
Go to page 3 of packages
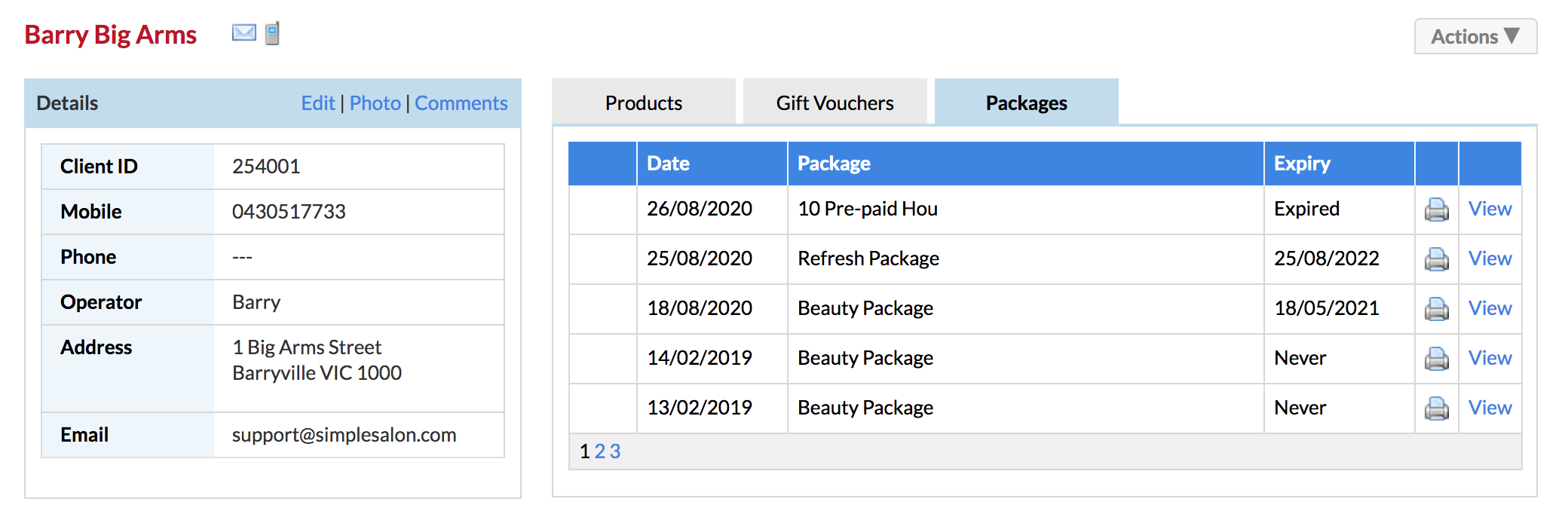[615, 451]
